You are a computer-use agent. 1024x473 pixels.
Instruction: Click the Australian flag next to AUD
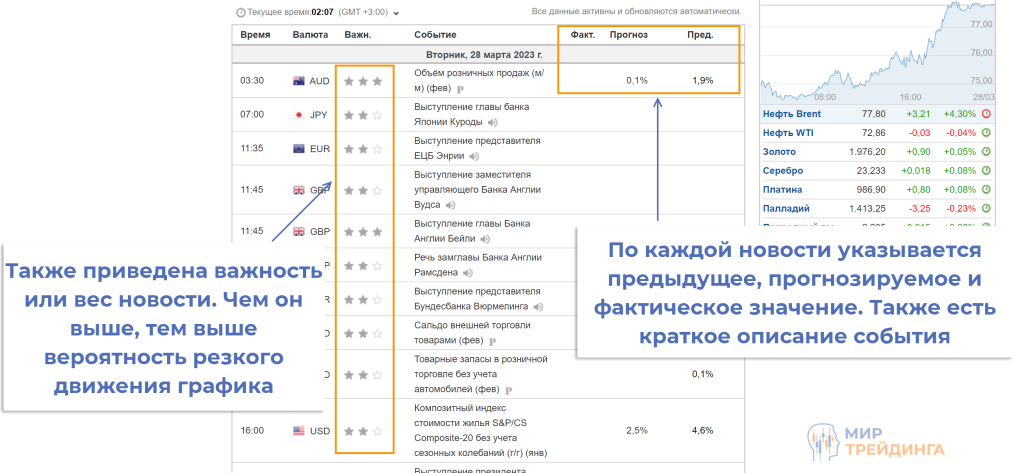[x=299, y=81]
